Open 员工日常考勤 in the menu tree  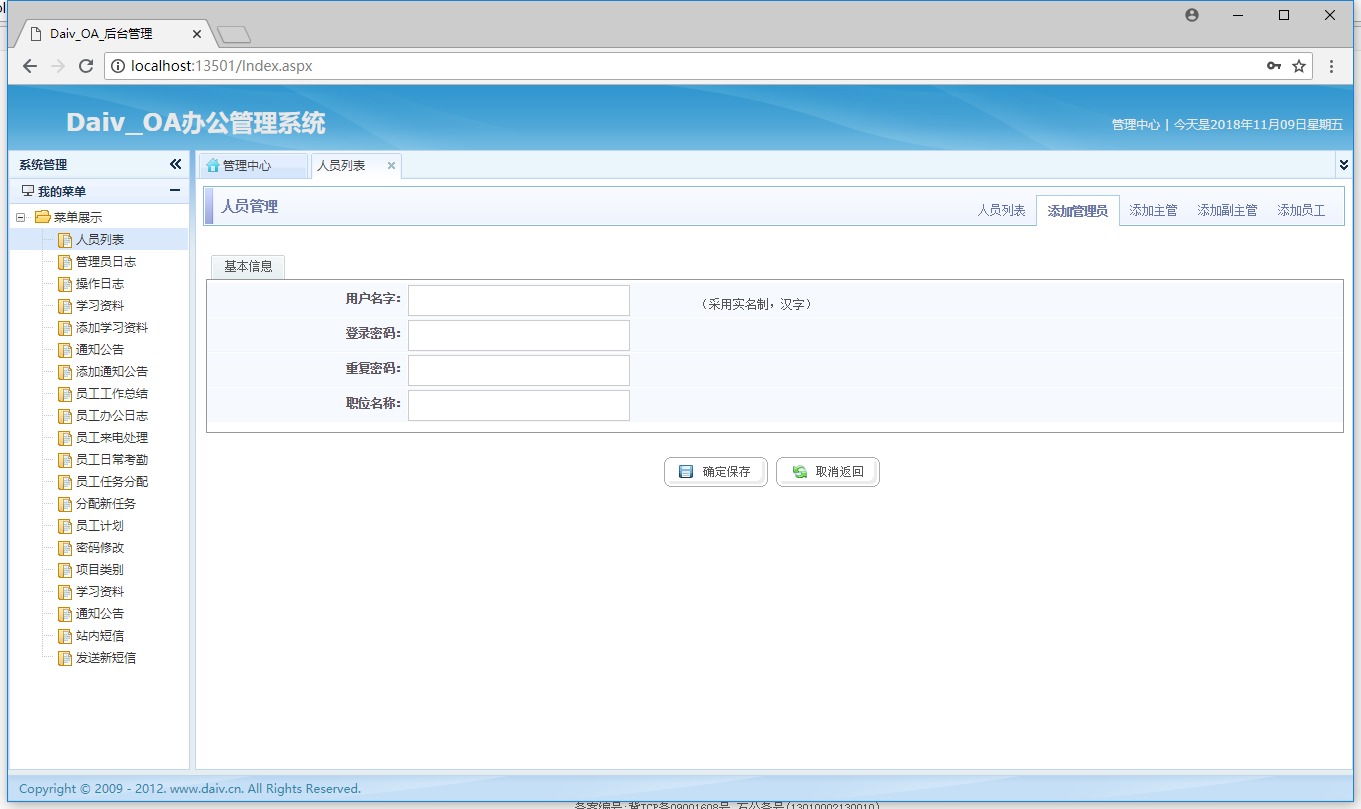click(x=112, y=460)
